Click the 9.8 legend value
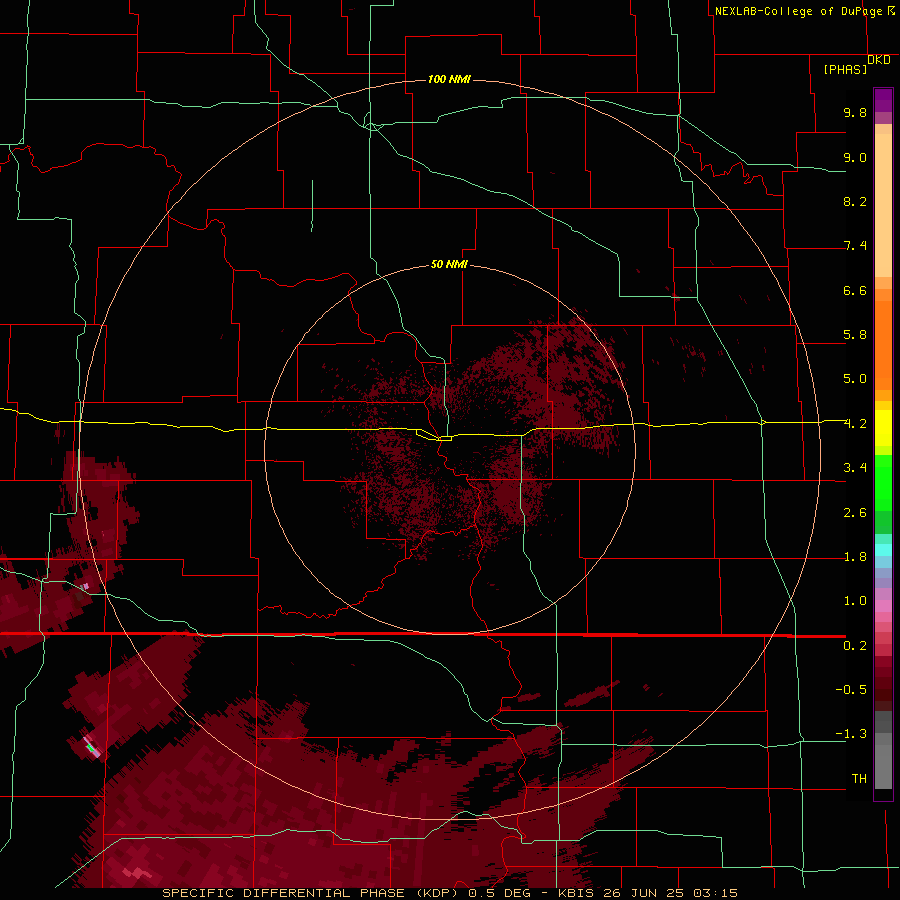Screen dimensions: 900x900 coord(855,112)
